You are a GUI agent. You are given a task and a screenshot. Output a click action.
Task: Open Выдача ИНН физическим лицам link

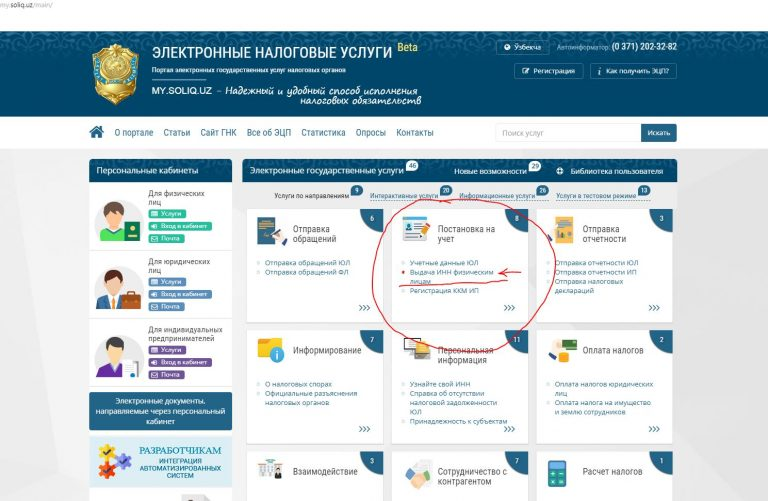(x=451, y=276)
